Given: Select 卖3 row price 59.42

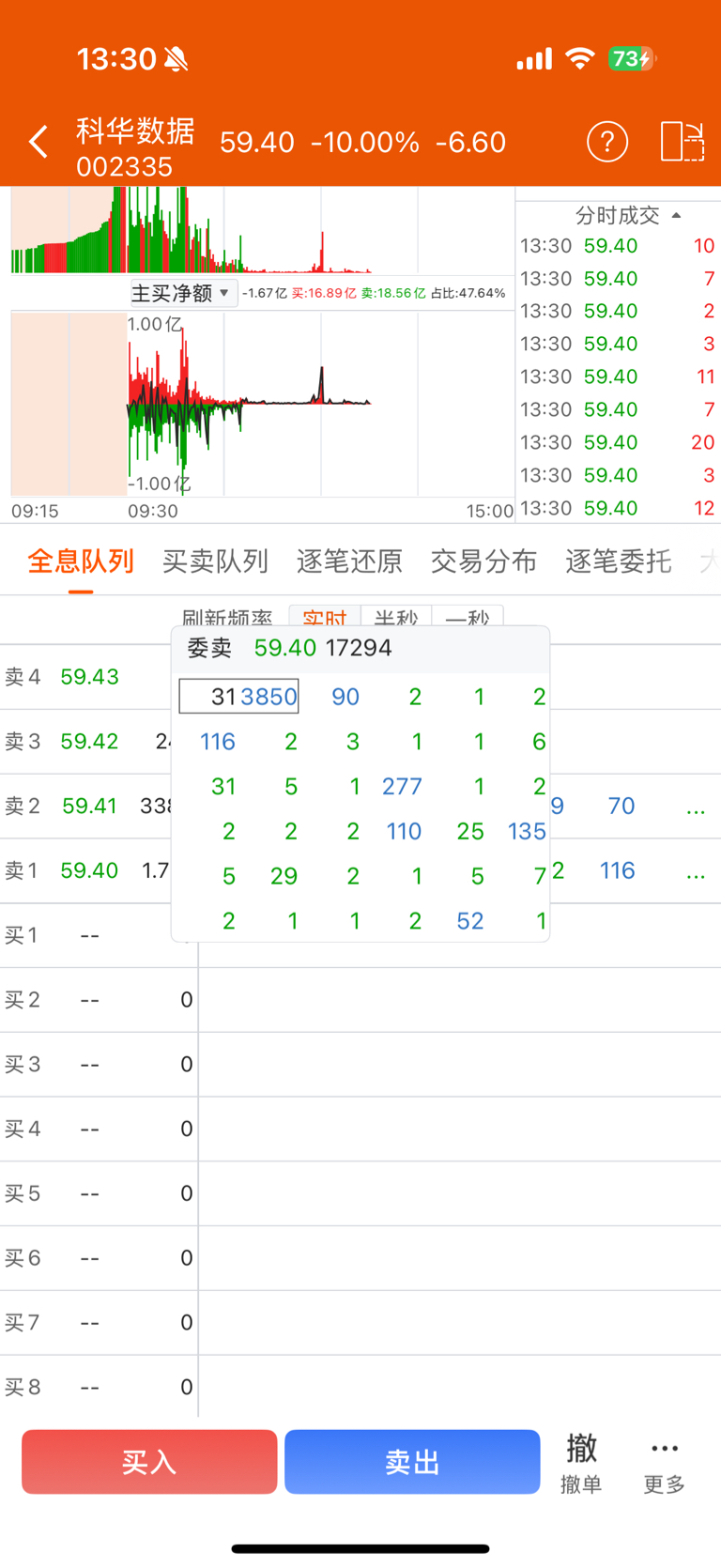Looking at the screenshot, I should pyautogui.click(x=89, y=742).
